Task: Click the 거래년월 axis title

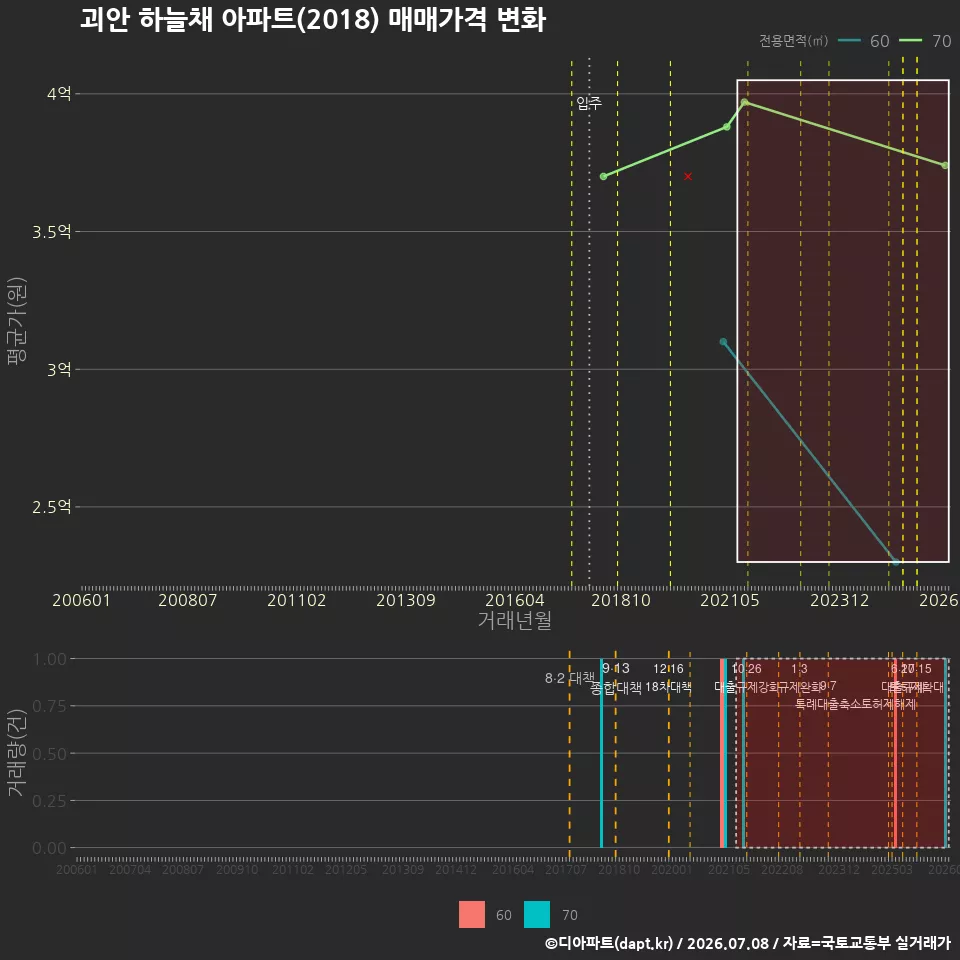Action: pos(515,620)
